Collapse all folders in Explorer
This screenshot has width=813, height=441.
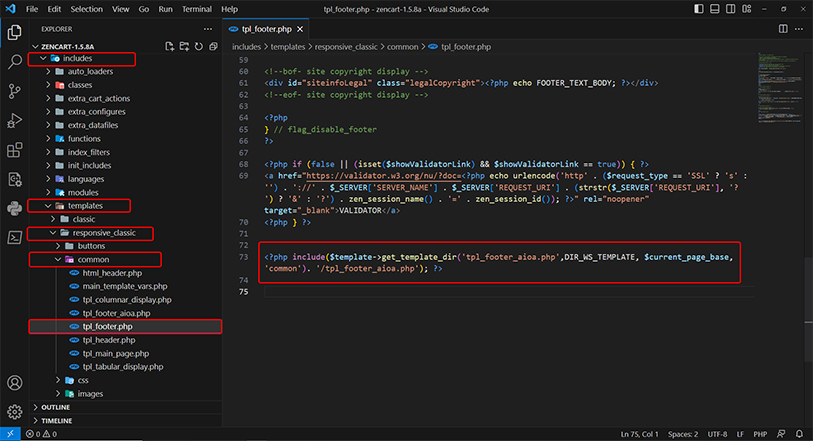tap(213, 47)
